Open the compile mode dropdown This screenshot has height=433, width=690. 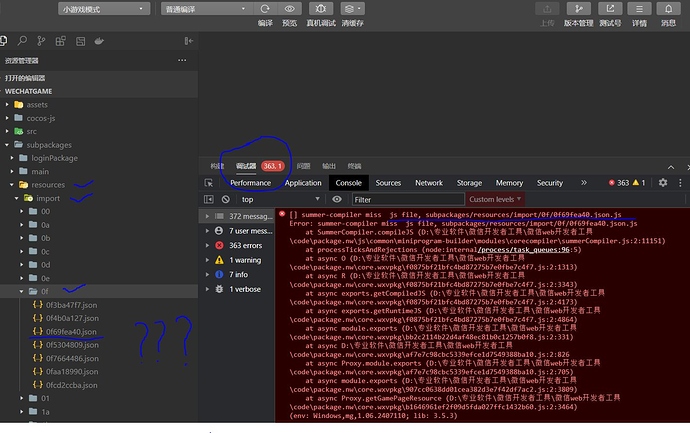click(207, 9)
